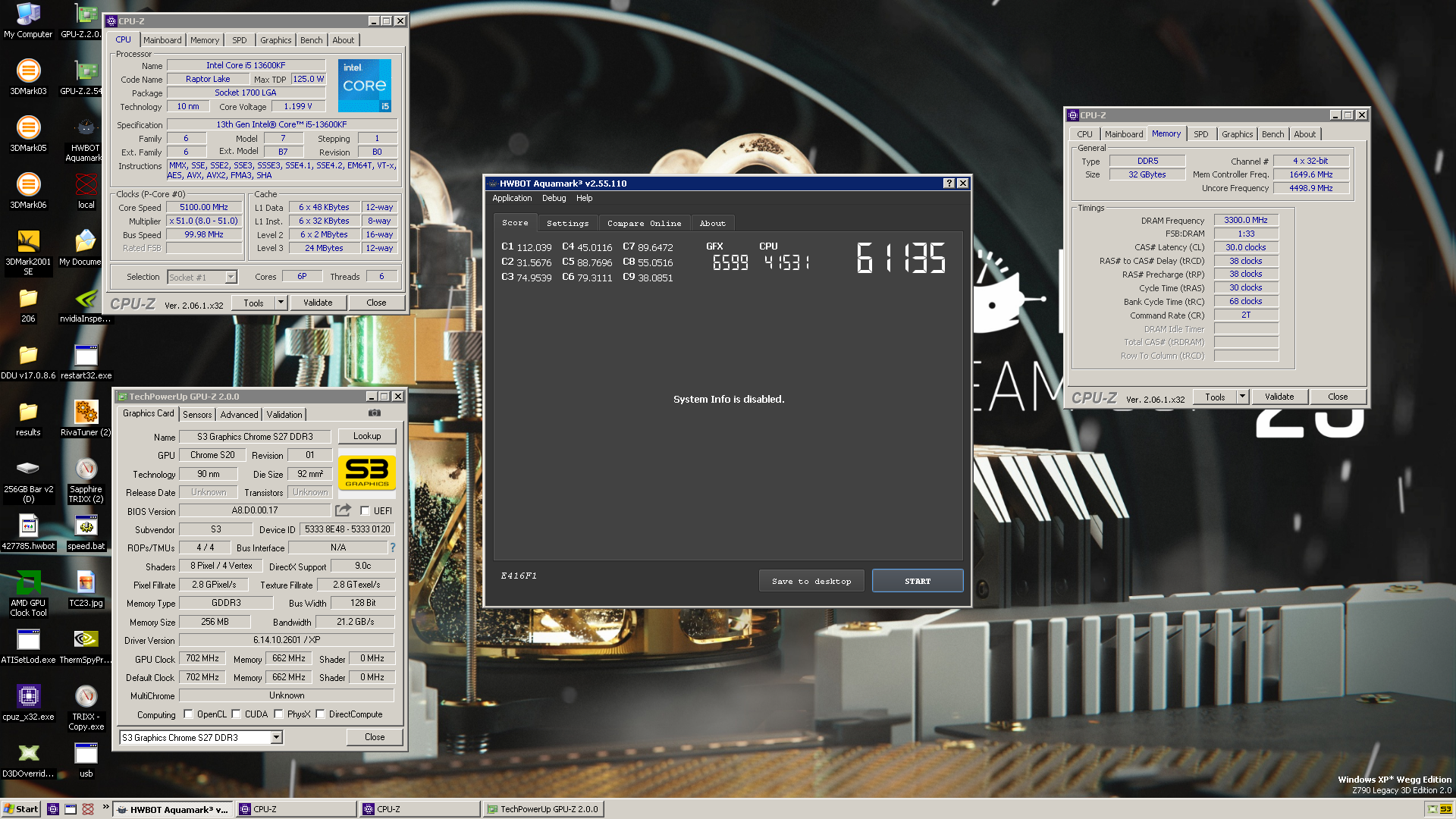Expand Tools dropdown arrow in right CPU-Z
Image resolution: width=1456 pixels, height=819 pixels.
tap(1242, 397)
